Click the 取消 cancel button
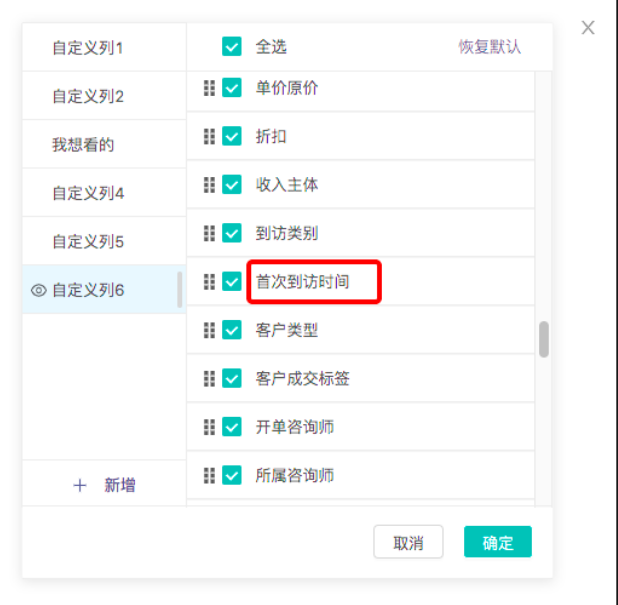This screenshot has height=605, width=618. pyautogui.click(x=408, y=542)
